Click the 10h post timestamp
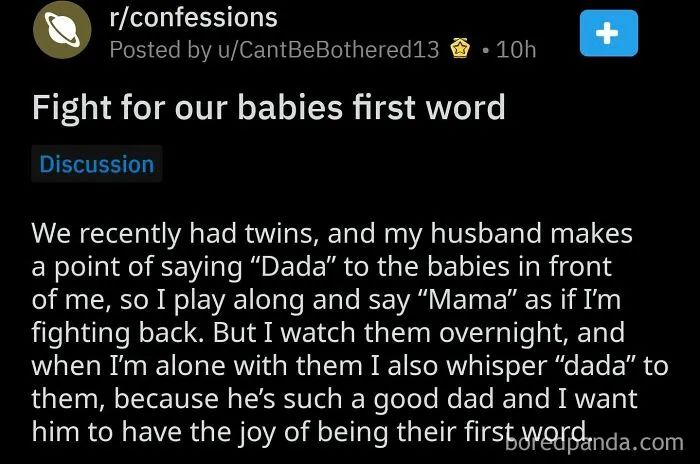Image resolution: width=700 pixels, height=464 pixels. (516, 49)
